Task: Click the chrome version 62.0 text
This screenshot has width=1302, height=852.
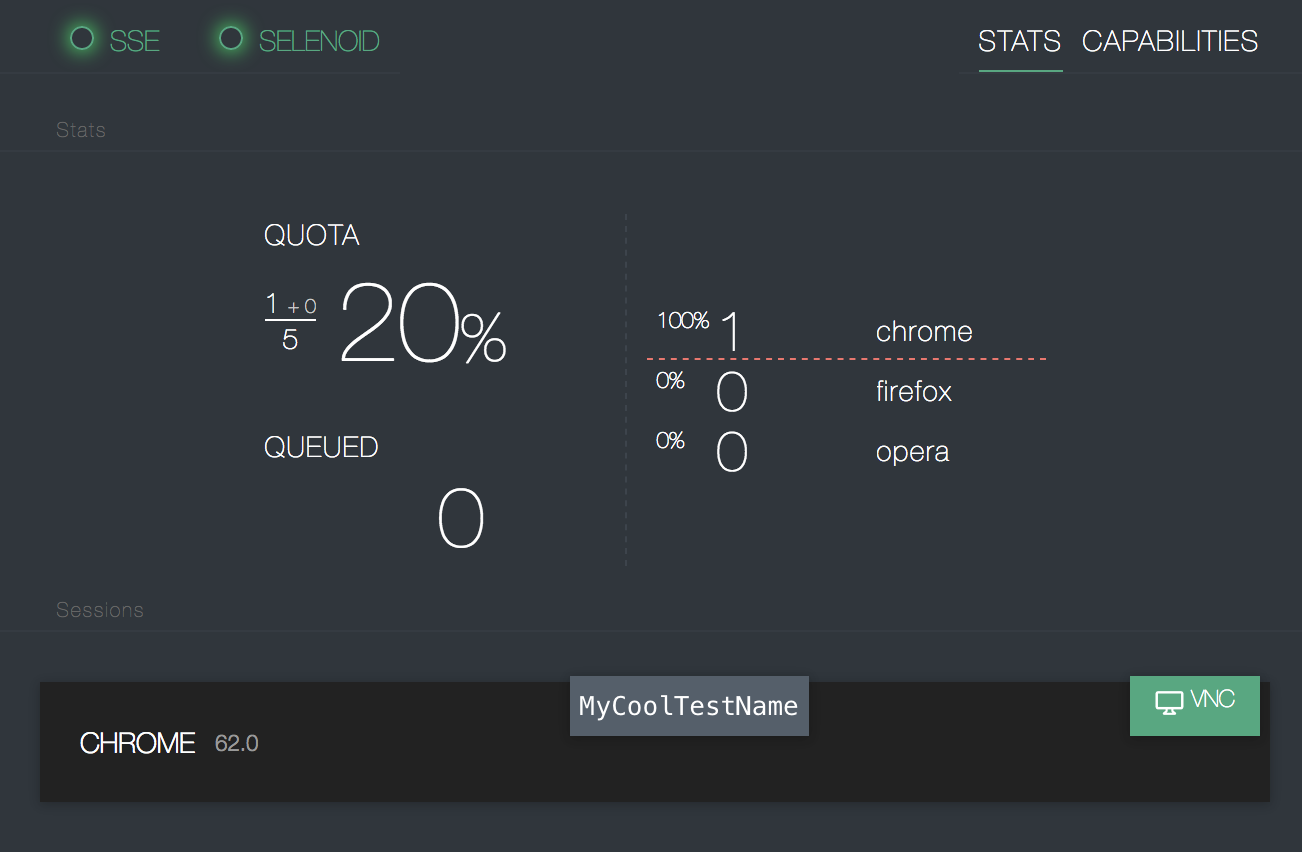Action: point(237,743)
